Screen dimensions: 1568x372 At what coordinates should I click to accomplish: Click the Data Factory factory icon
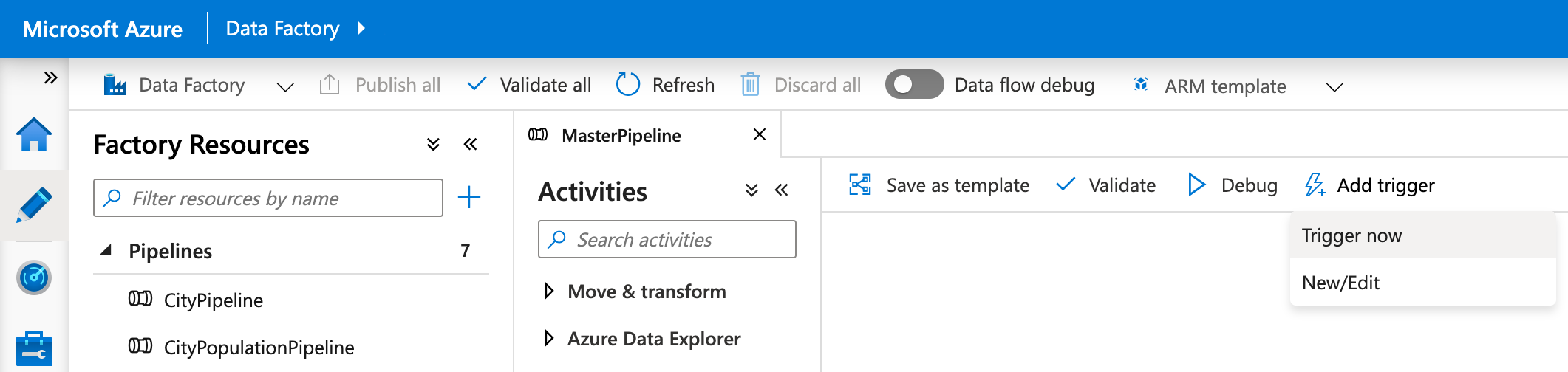coord(115,85)
